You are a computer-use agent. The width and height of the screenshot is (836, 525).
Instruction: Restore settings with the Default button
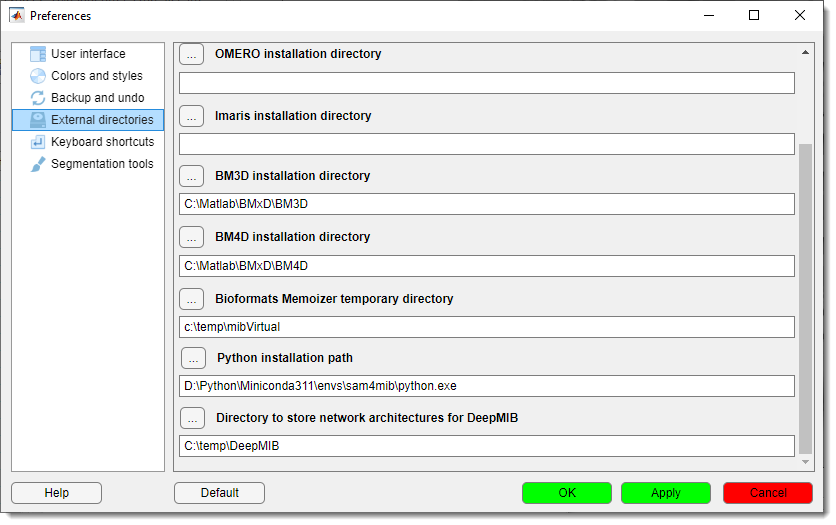[219, 493]
